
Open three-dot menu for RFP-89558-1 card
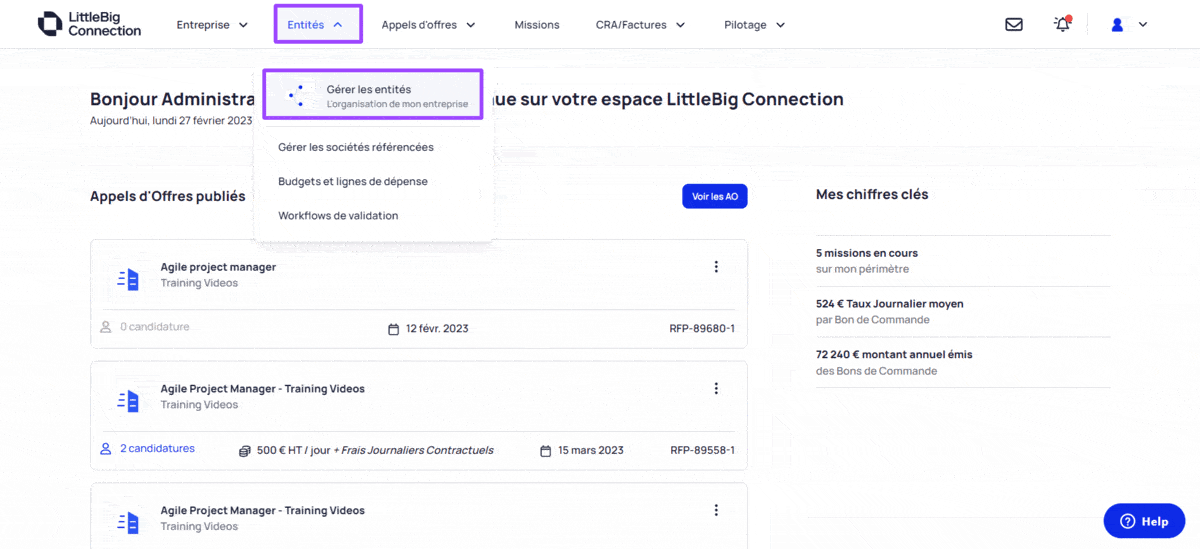pos(716,389)
